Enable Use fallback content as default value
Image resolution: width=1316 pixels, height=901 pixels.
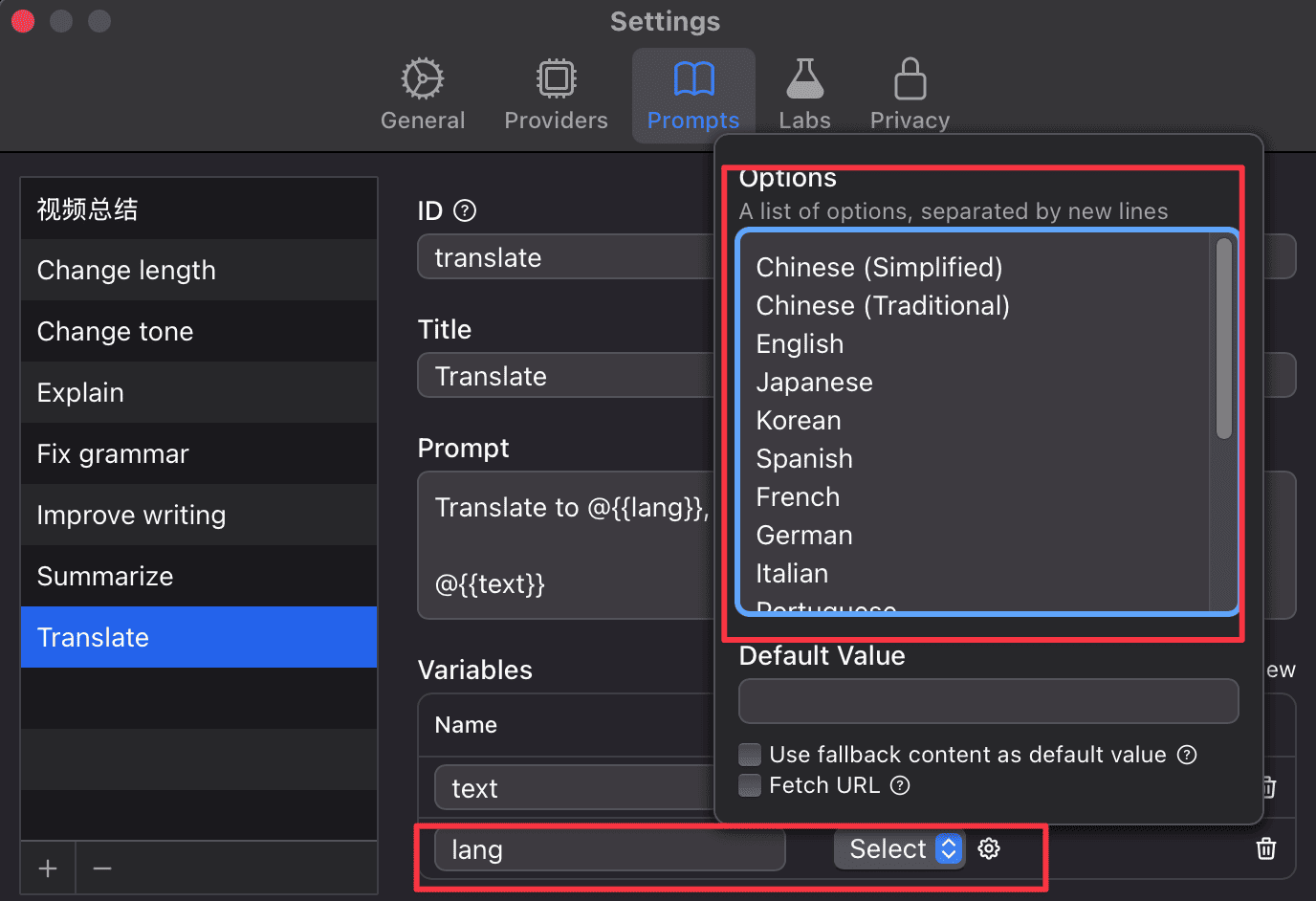[750, 755]
